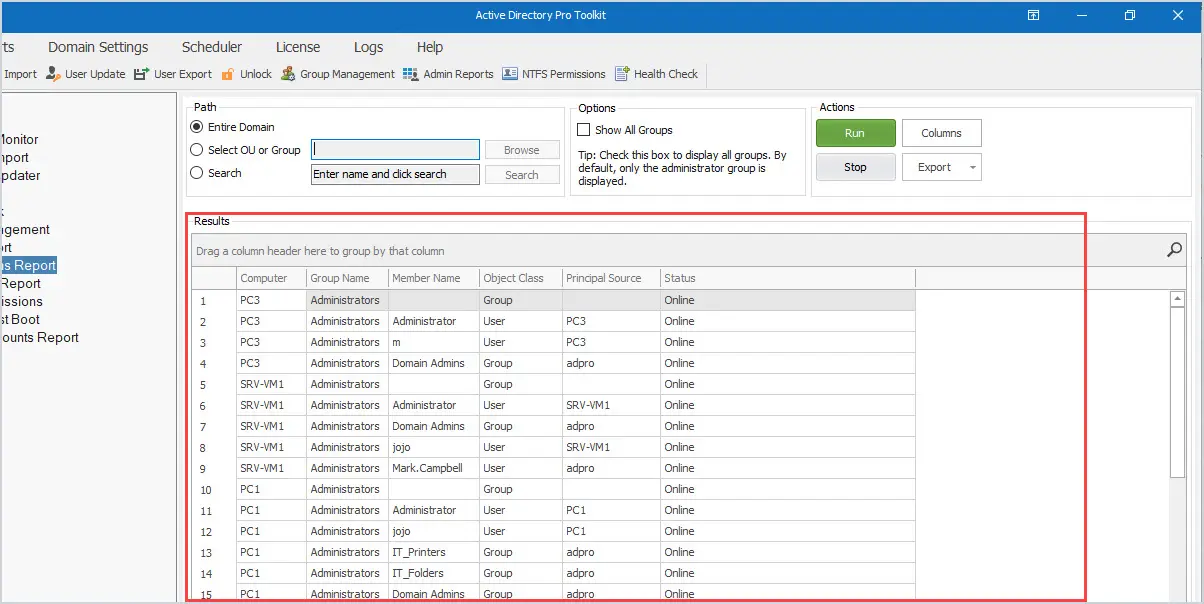Click the Stop button
This screenshot has height=604, width=1204.
855,167
